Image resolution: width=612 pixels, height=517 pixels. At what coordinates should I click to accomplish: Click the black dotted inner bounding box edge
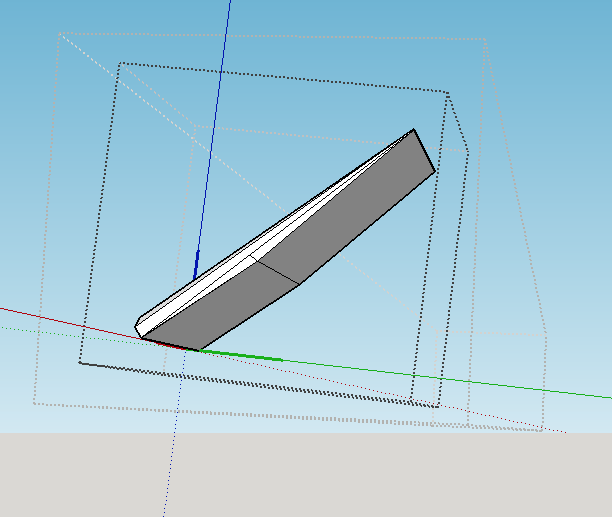pos(285,78)
